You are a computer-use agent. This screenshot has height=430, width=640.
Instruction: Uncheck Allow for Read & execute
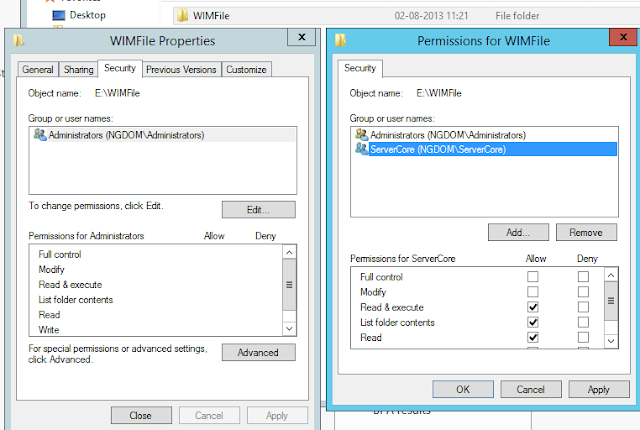533,307
